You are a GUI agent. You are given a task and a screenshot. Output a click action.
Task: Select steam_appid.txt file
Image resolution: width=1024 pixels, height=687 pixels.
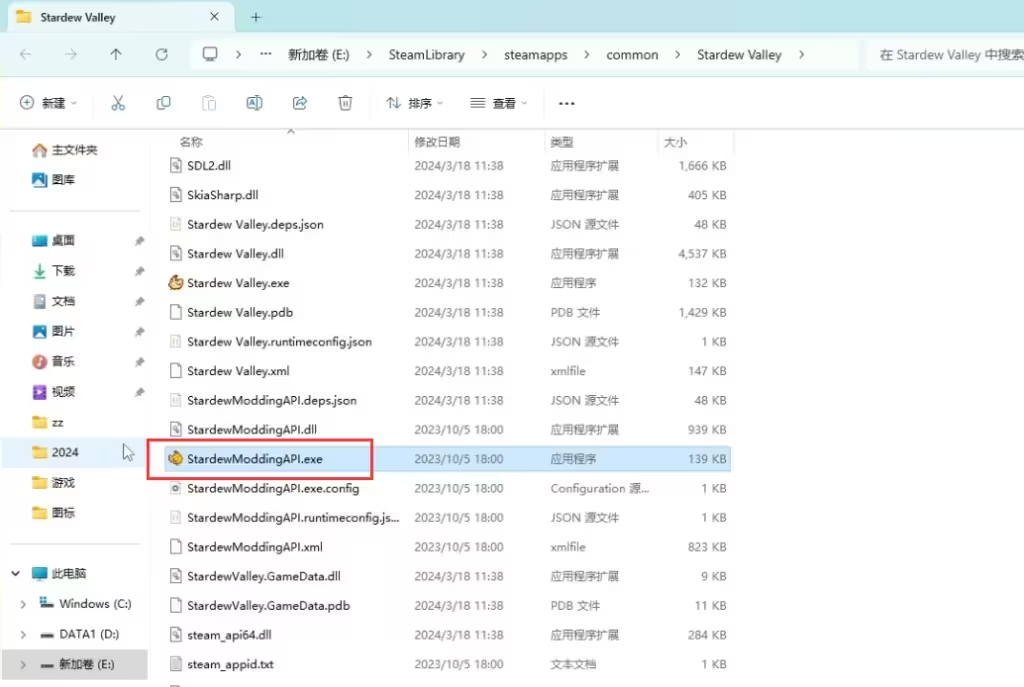pyautogui.click(x=230, y=665)
